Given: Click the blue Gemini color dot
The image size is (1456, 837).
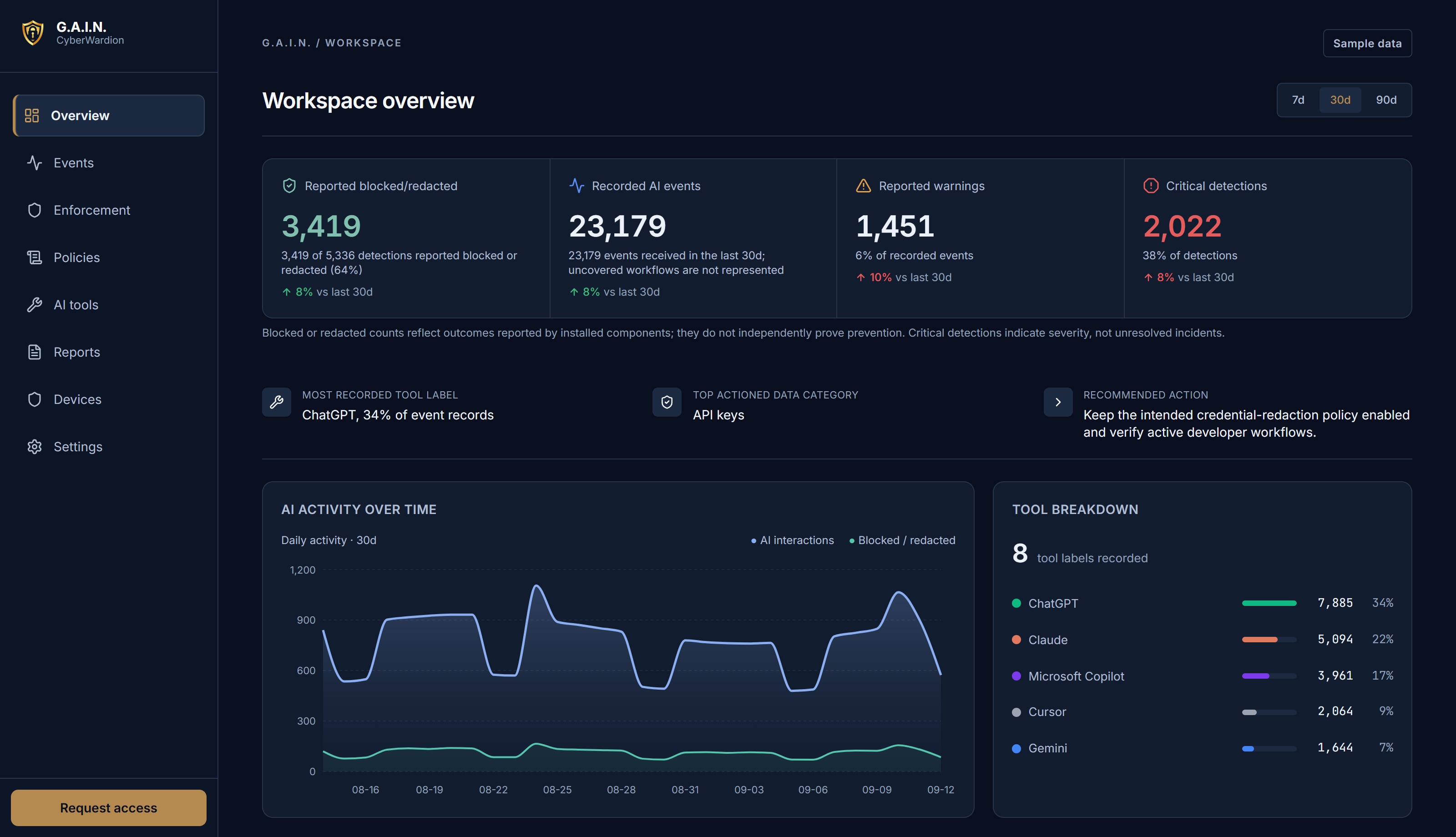Looking at the screenshot, I should [1016, 748].
